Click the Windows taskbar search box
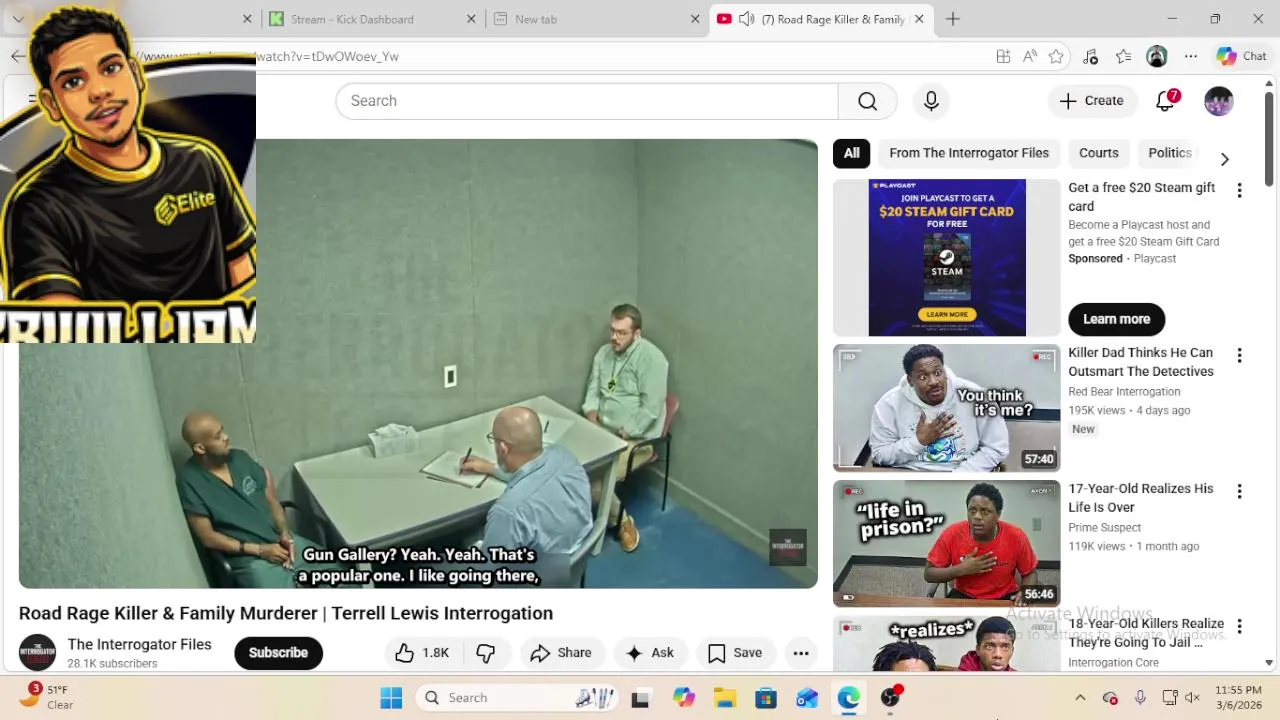Screen dimensions: 1280x720 point(517,698)
